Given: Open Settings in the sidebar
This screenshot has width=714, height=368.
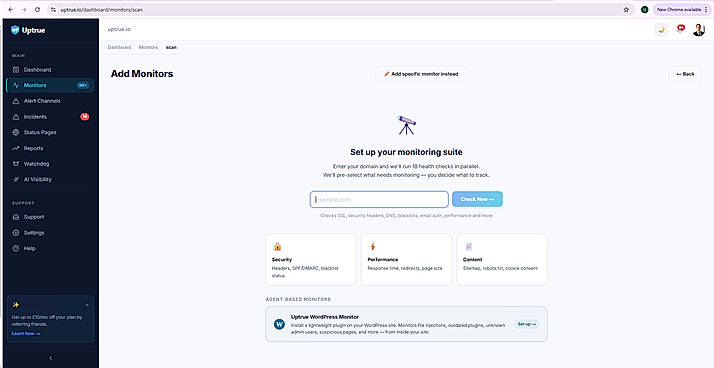Looking at the screenshot, I should 50,233.
